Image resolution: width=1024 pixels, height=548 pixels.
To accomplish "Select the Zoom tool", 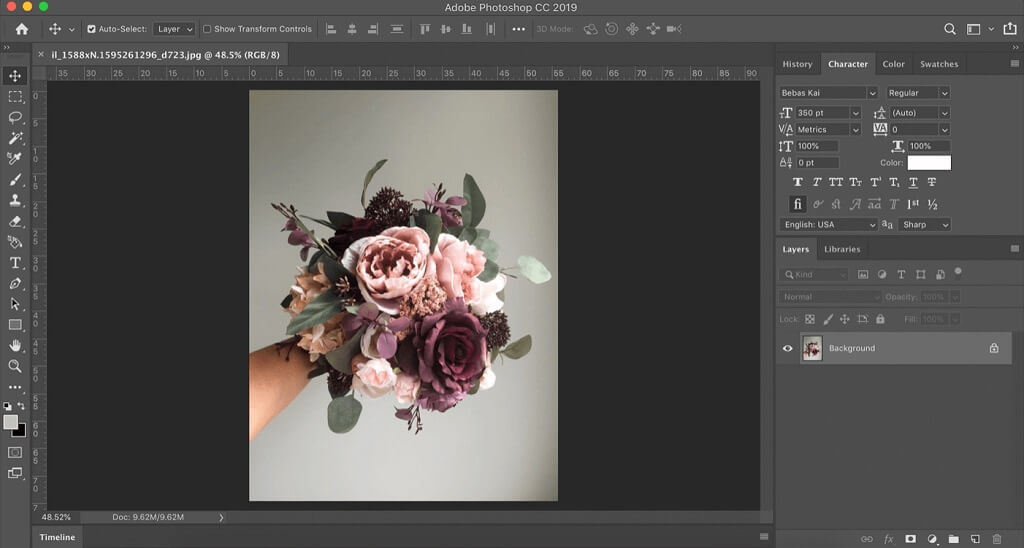I will (x=14, y=366).
